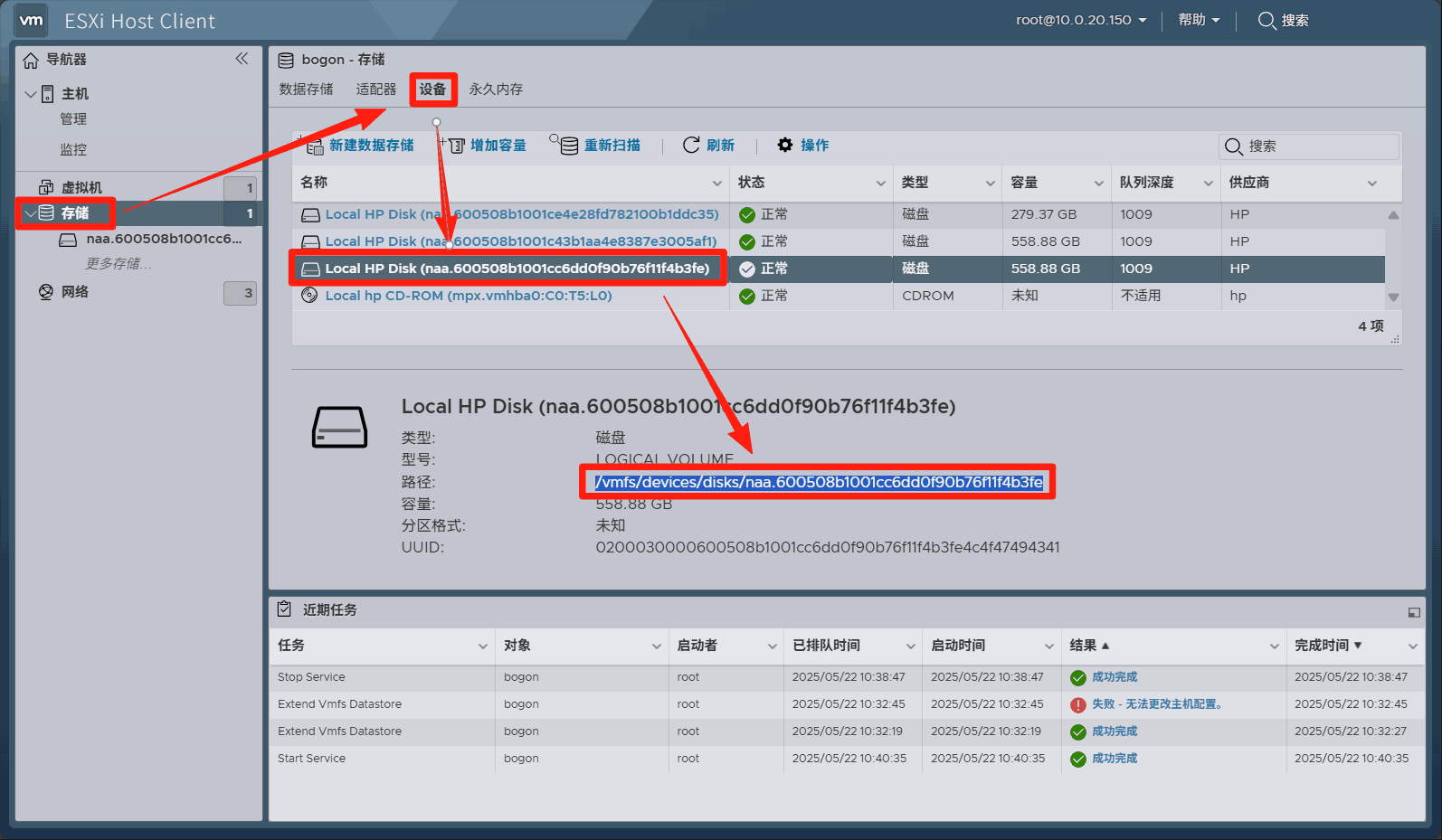Click the Virtual Machines icon in navigator
The height and width of the screenshot is (840, 1442).
[46, 187]
